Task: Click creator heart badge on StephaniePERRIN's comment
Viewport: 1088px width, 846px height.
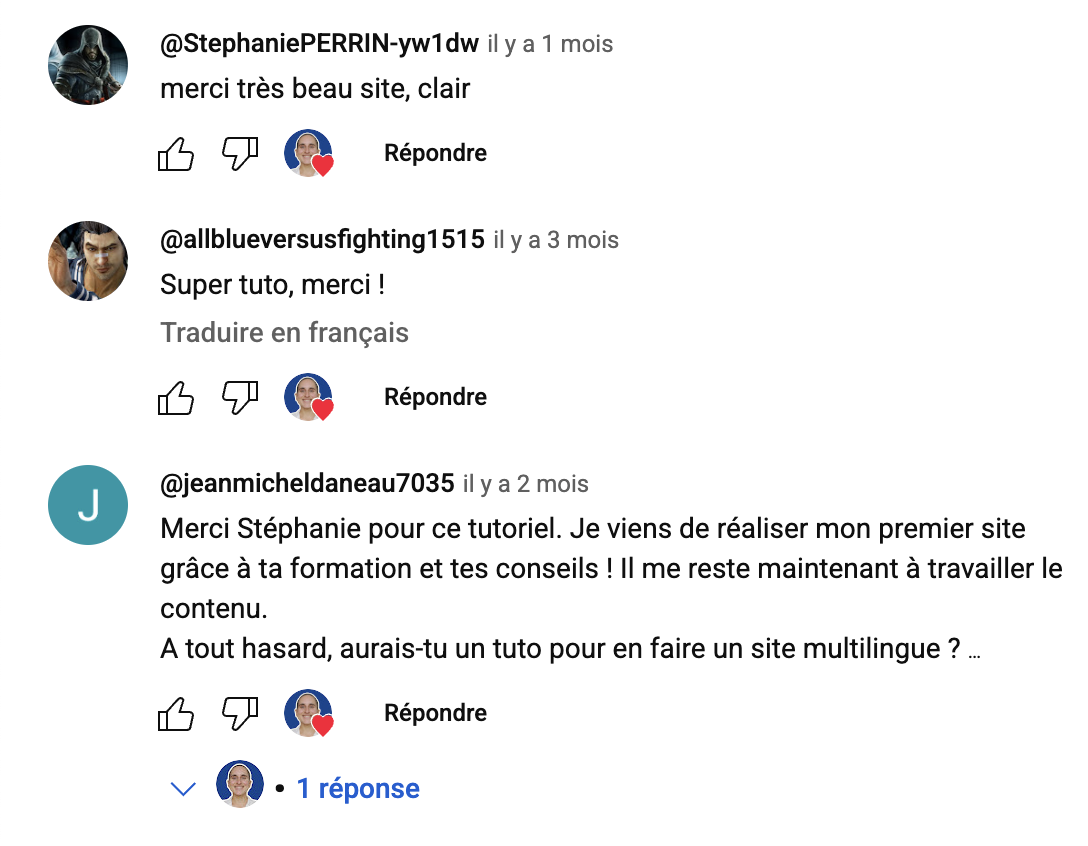Action: 308,154
